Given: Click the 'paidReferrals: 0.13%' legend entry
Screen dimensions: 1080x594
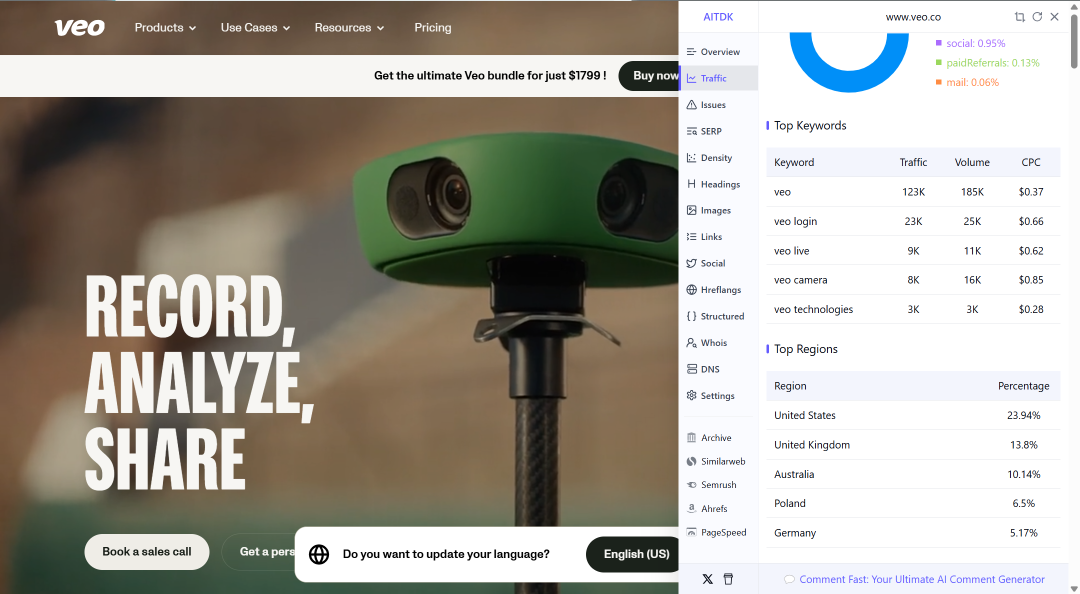Looking at the screenshot, I should (x=987, y=63).
